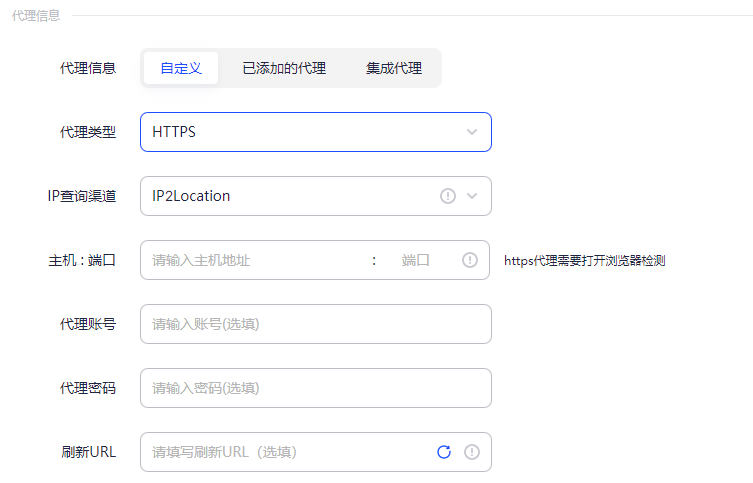The height and width of the screenshot is (483, 753).
Task: Click the gray 代理信息 section heading
Action: (36, 16)
